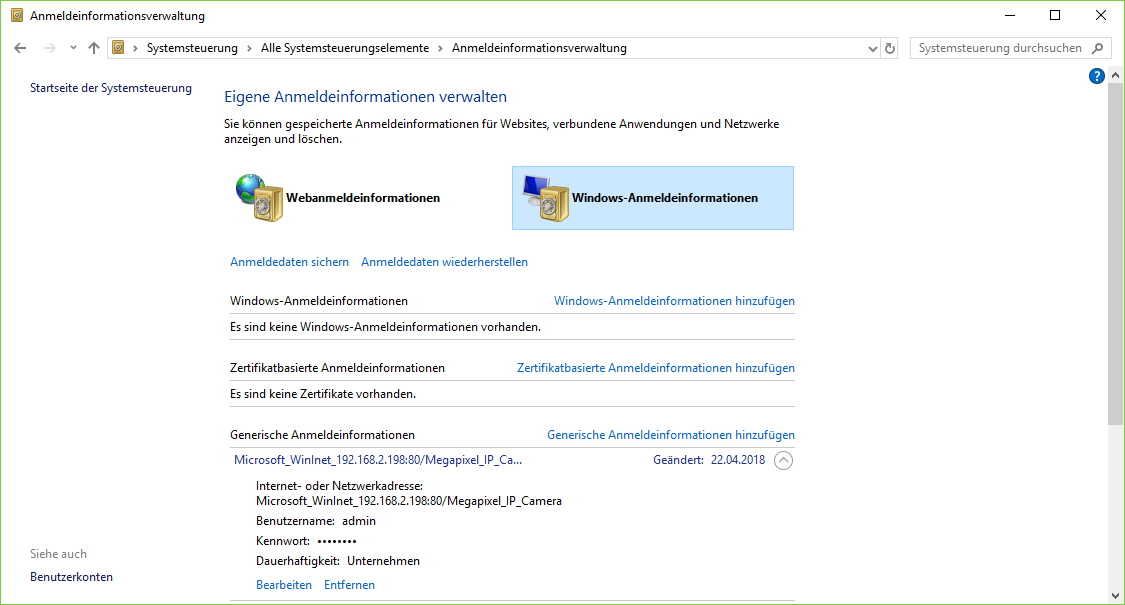Click Anmeldedaten wiederherstellen
The height and width of the screenshot is (605, 1125).
pyautogui.click(x=444, y=262)
